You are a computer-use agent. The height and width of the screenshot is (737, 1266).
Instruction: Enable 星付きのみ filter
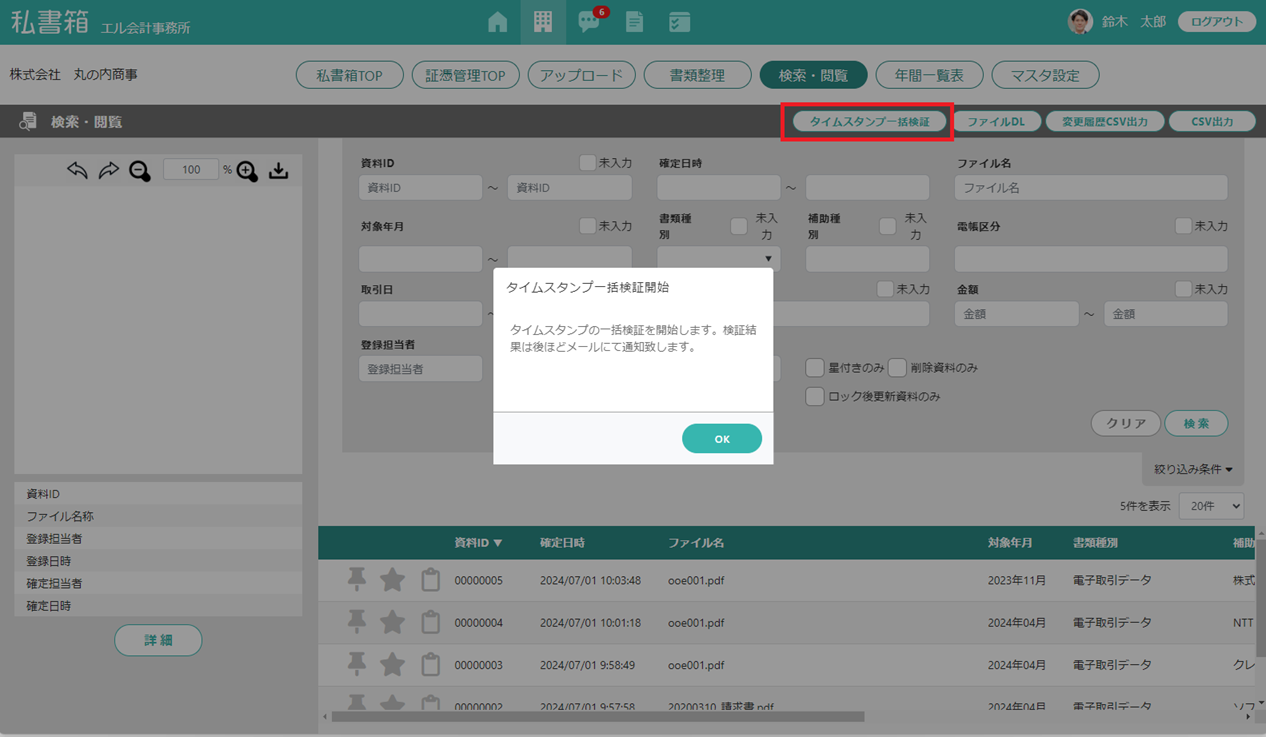815,368
